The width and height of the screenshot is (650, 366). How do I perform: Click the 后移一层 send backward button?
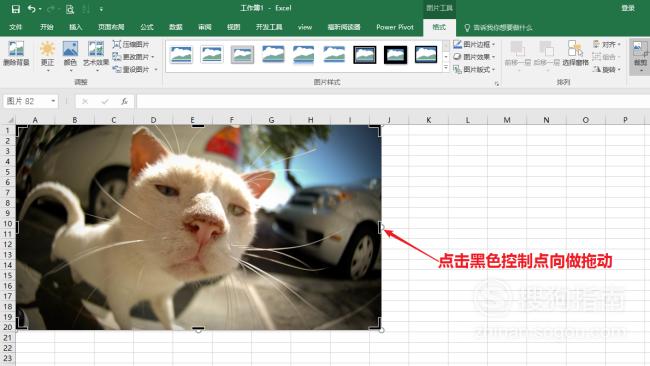(x=546, y=54)
